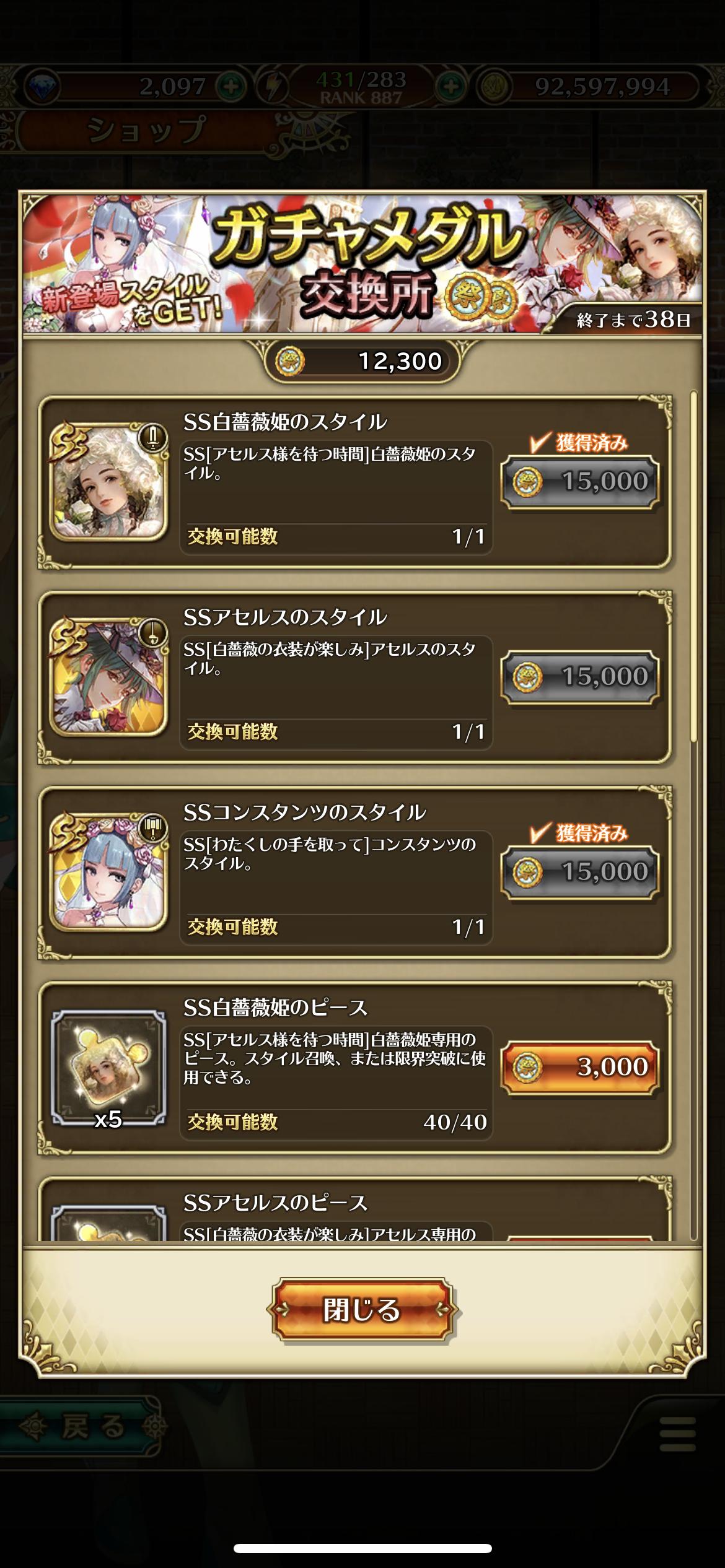Open the ショップ header tab
725x1568 pixels.
(x=146, y=130)
